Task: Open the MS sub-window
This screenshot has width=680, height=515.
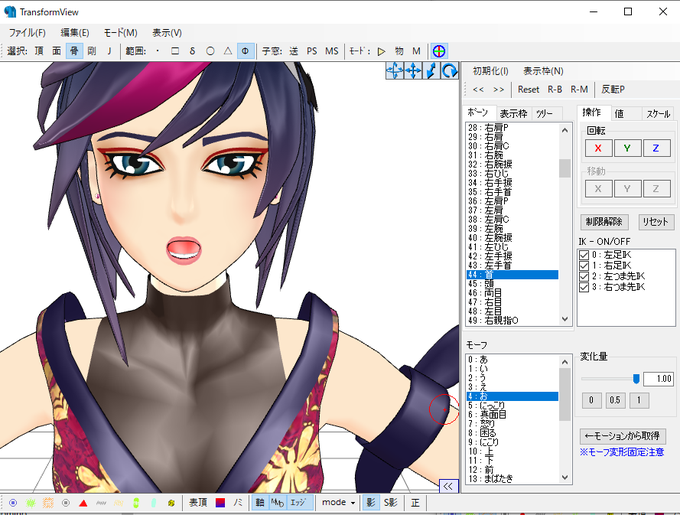Action: tap(332, 51)
